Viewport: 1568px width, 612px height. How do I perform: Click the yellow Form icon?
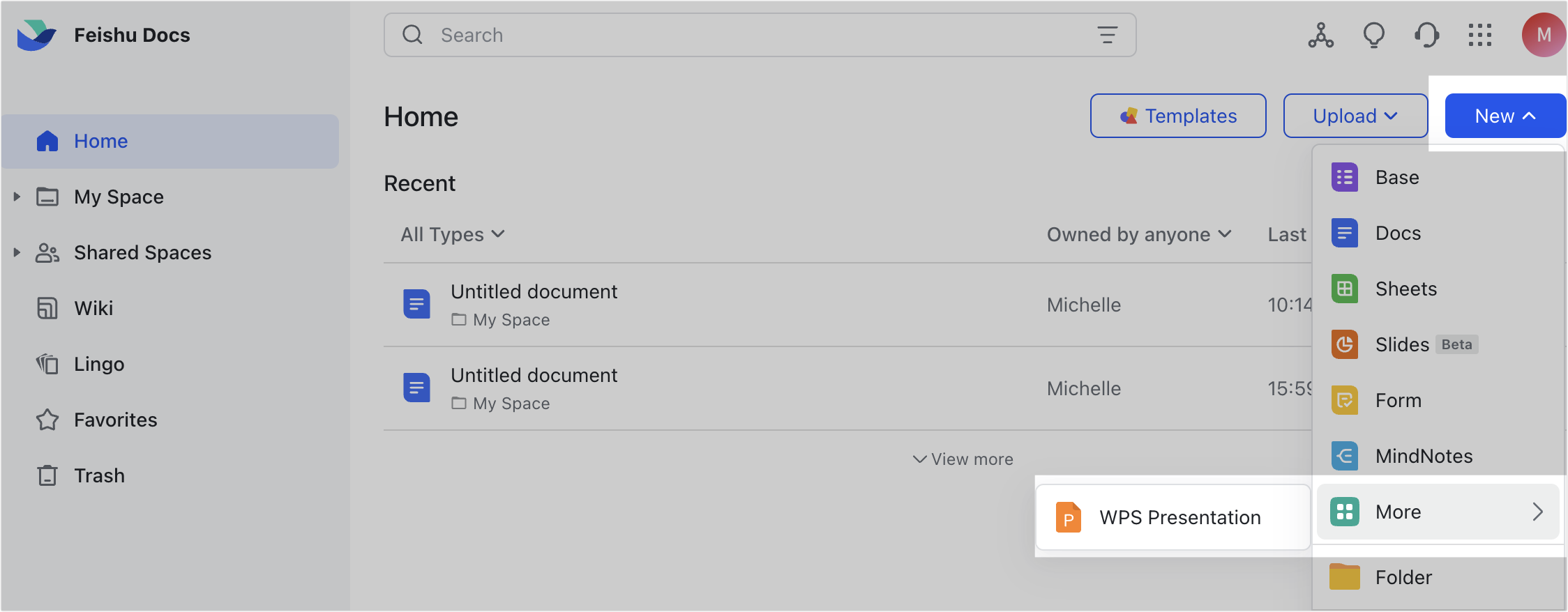point(1344,400)
